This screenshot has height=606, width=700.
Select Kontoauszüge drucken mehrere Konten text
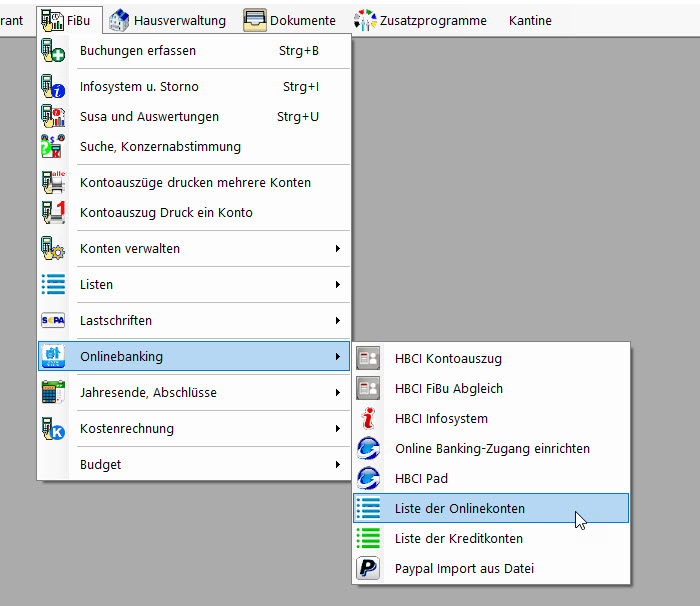pyautogui.click(x=195, y=183)
